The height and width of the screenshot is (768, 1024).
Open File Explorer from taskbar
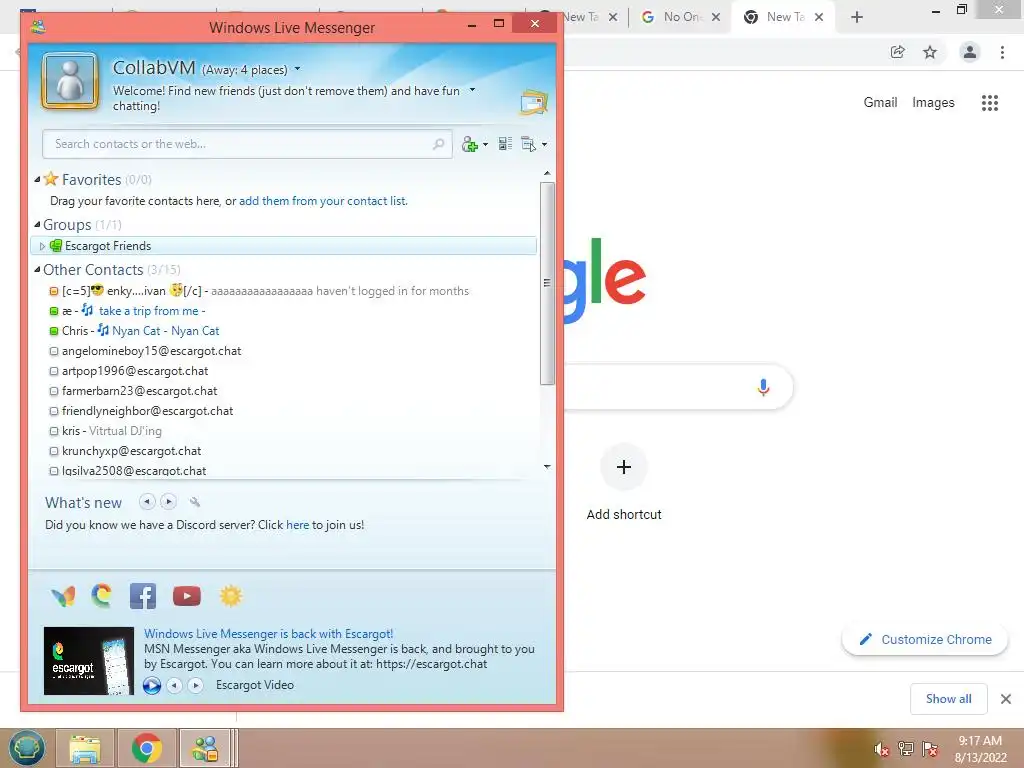click(x=85, y=748)
